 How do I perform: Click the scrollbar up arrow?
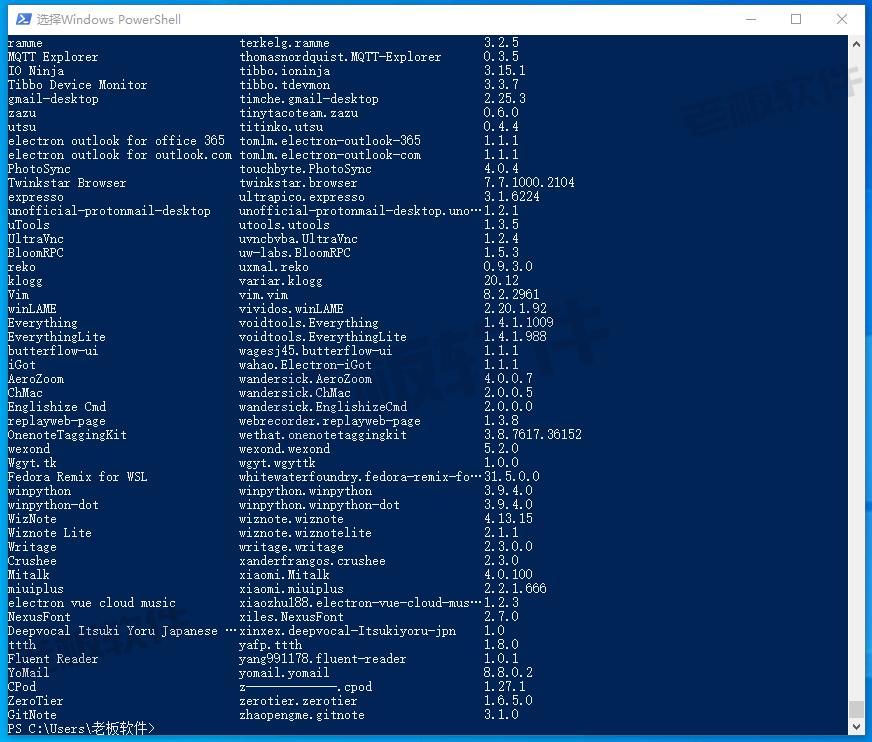point(856,43)
